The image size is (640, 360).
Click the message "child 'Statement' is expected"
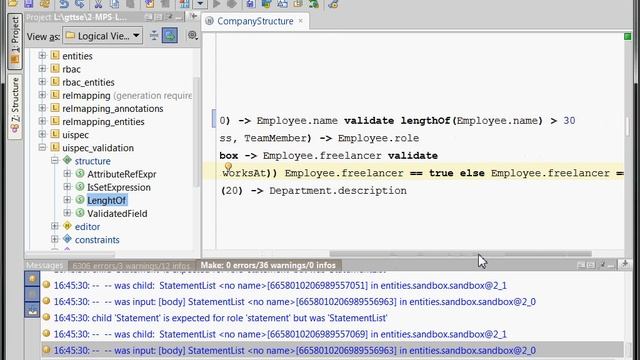tap(220, 318)
